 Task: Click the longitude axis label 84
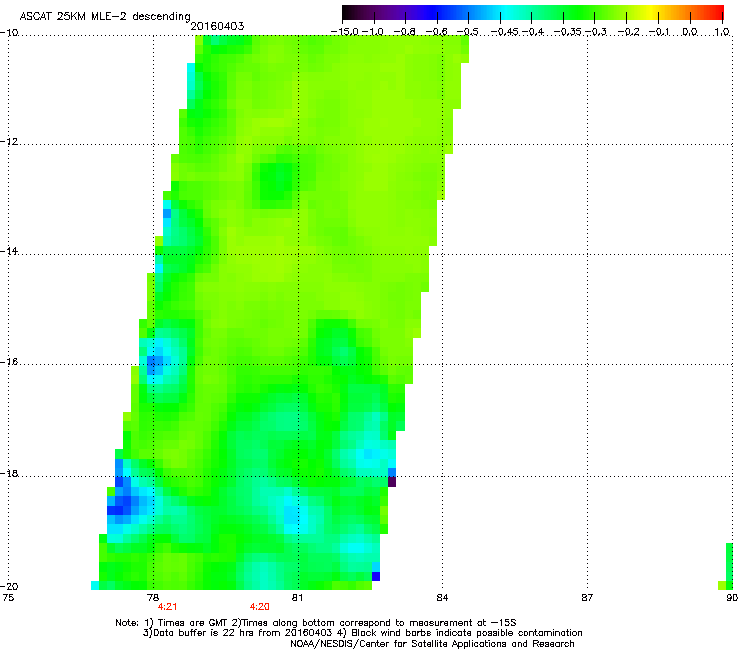click(442, 598)
